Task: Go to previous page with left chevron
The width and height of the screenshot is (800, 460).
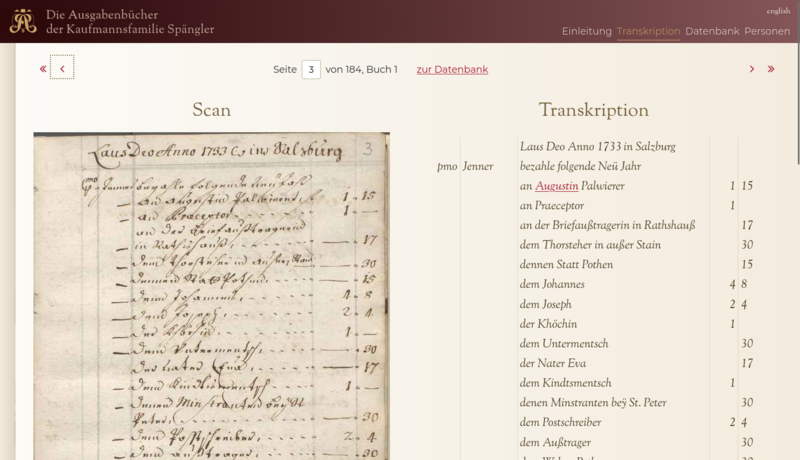Action: point(62,69)
